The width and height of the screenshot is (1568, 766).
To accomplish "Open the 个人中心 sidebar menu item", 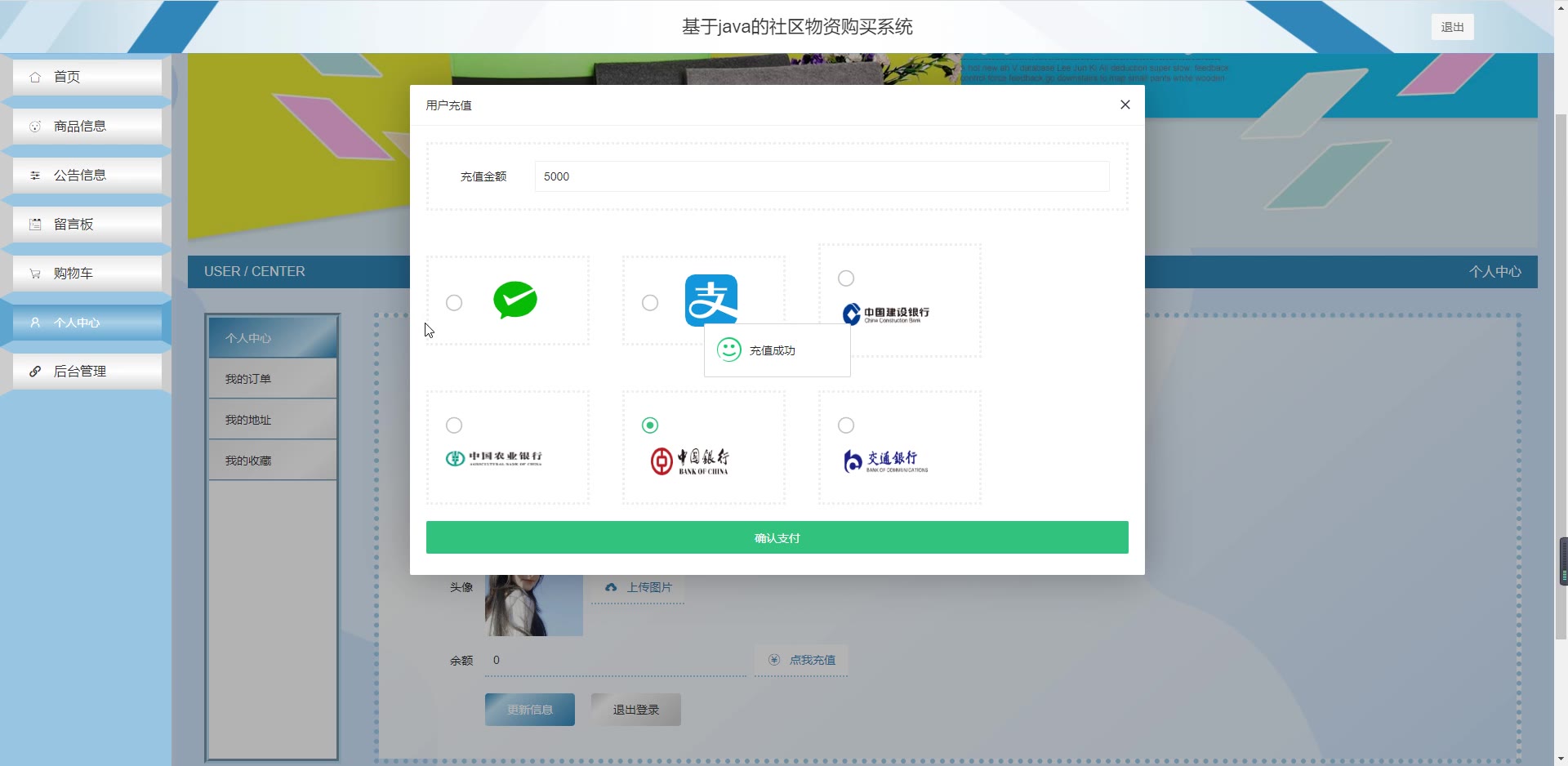I will (87, 323).
